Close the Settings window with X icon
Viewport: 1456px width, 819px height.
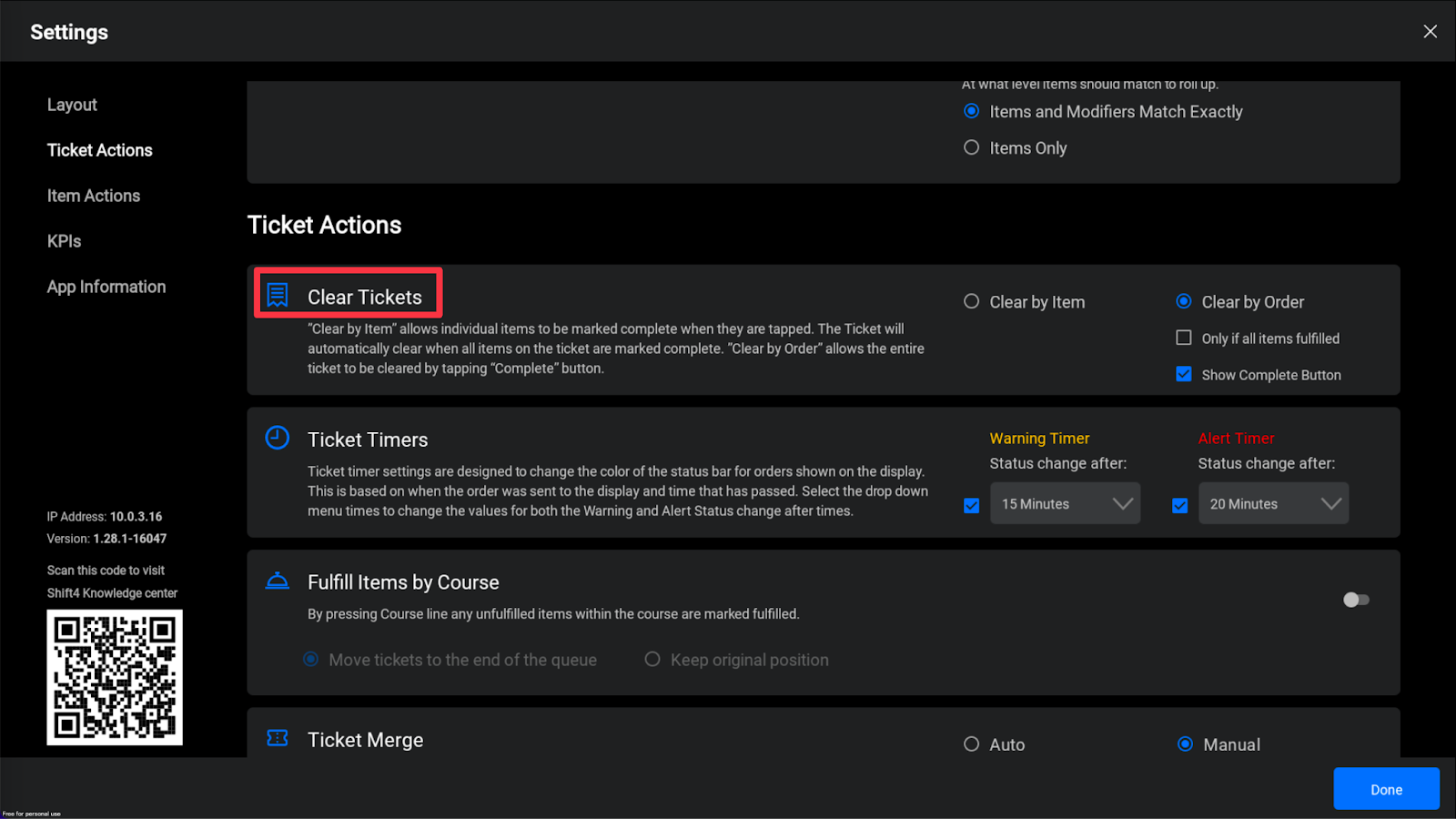[1430, 32]
